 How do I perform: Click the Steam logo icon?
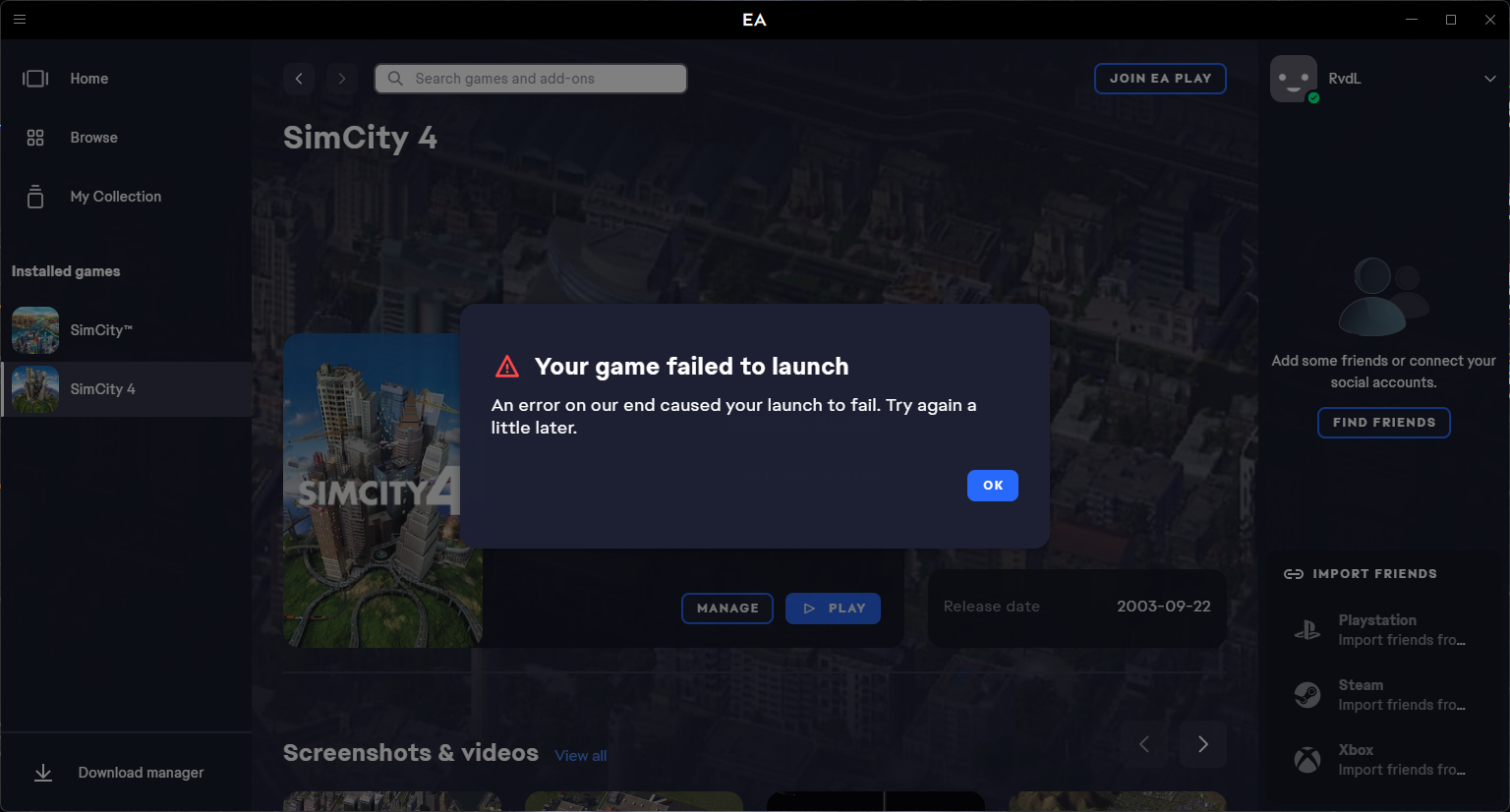pos(1307,695)
